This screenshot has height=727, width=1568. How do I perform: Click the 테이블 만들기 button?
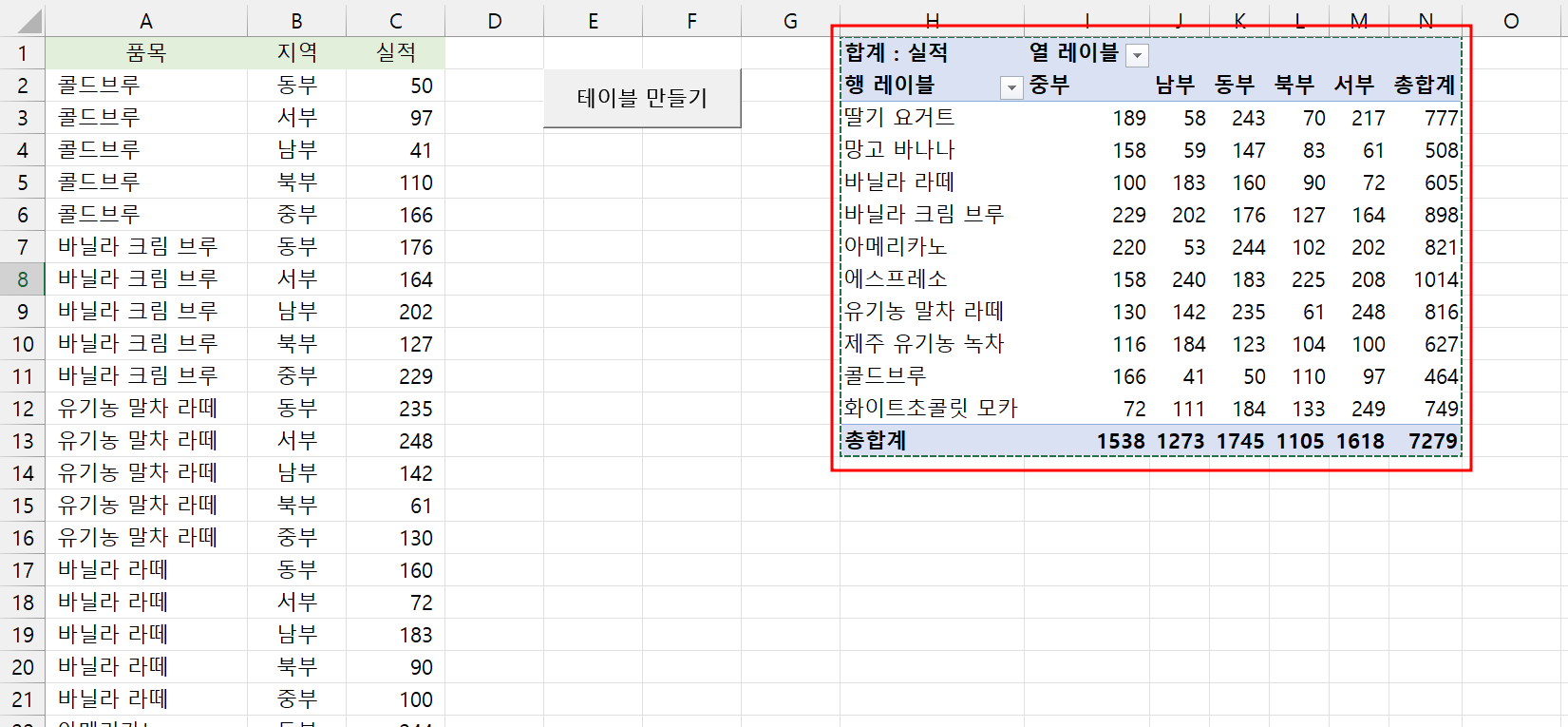[642, 98]
